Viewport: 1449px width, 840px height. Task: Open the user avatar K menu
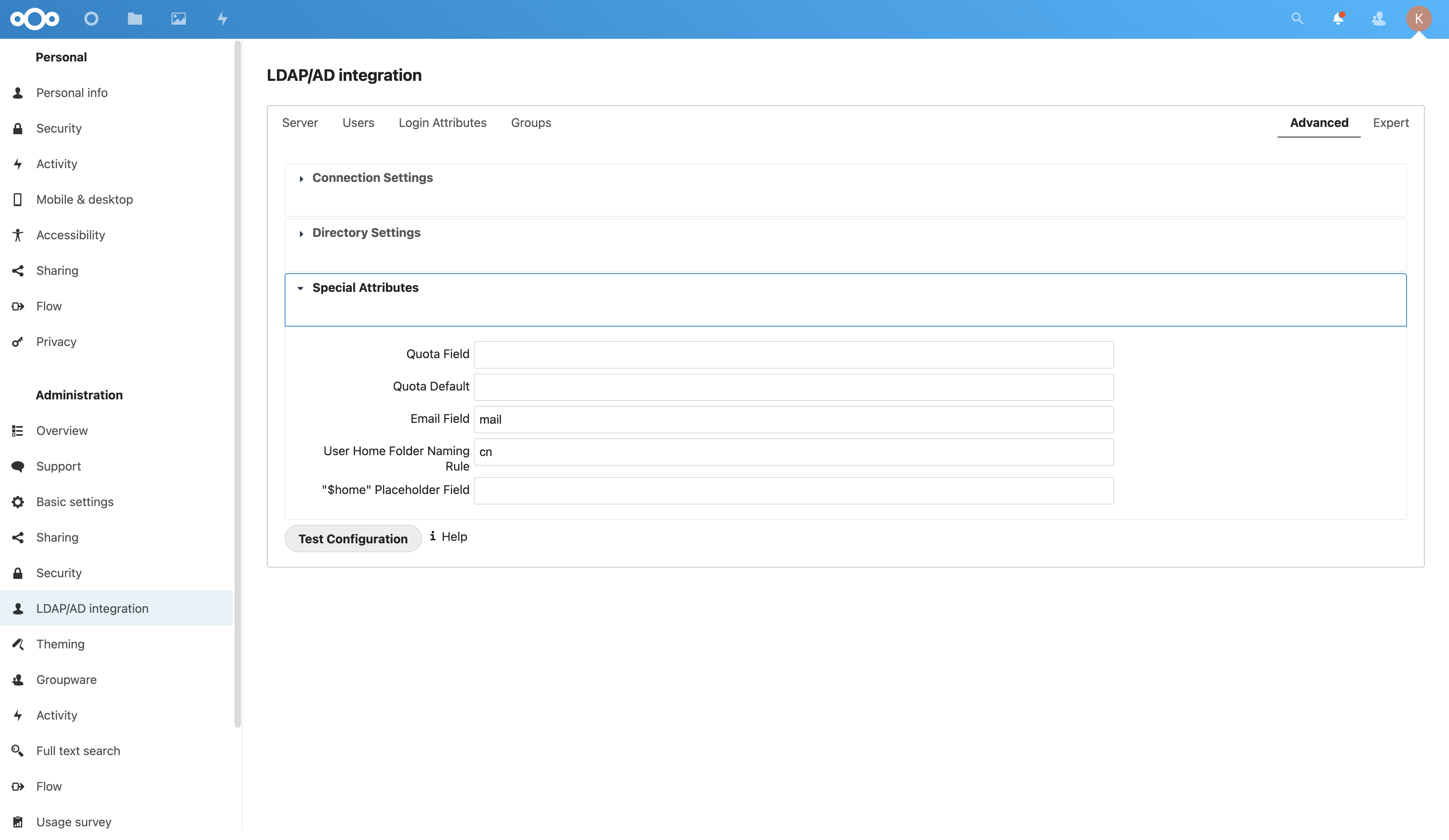1419,19
